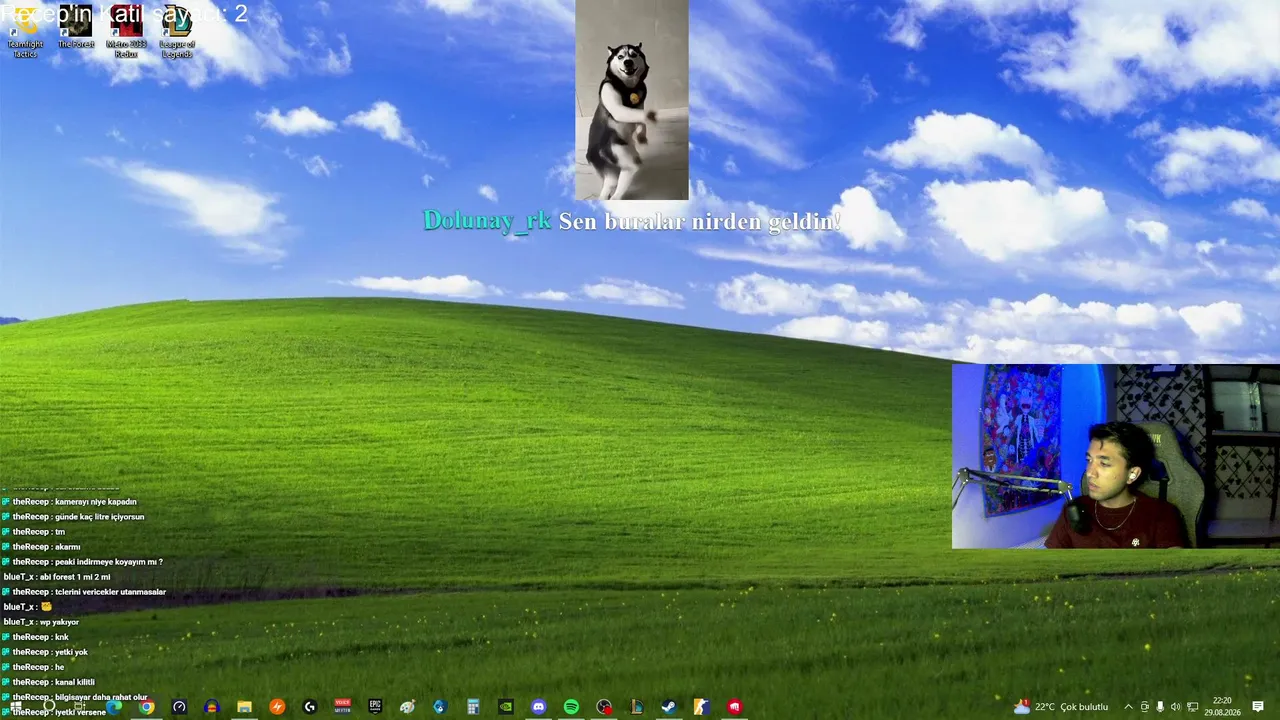Click the paint palette icon in taskbar
Viewport: 1280px width, 720px height.
(407, 707)
